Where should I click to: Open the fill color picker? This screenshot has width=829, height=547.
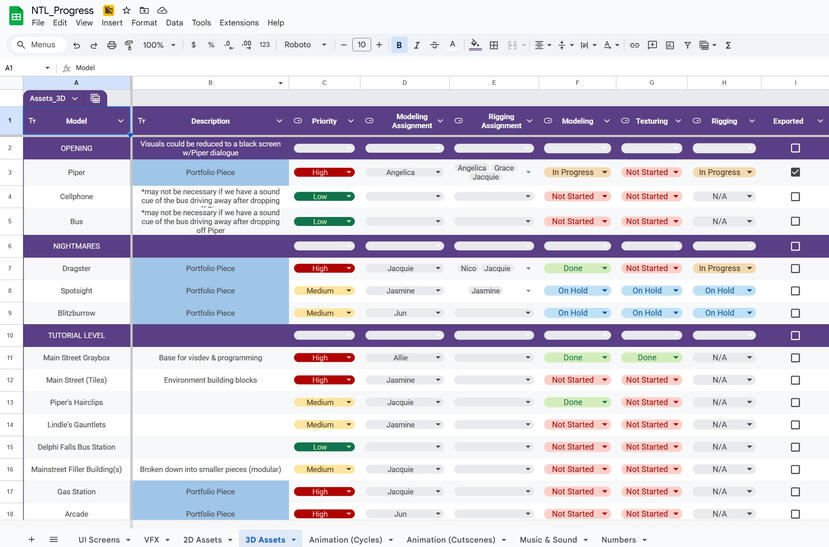point(475,45)
